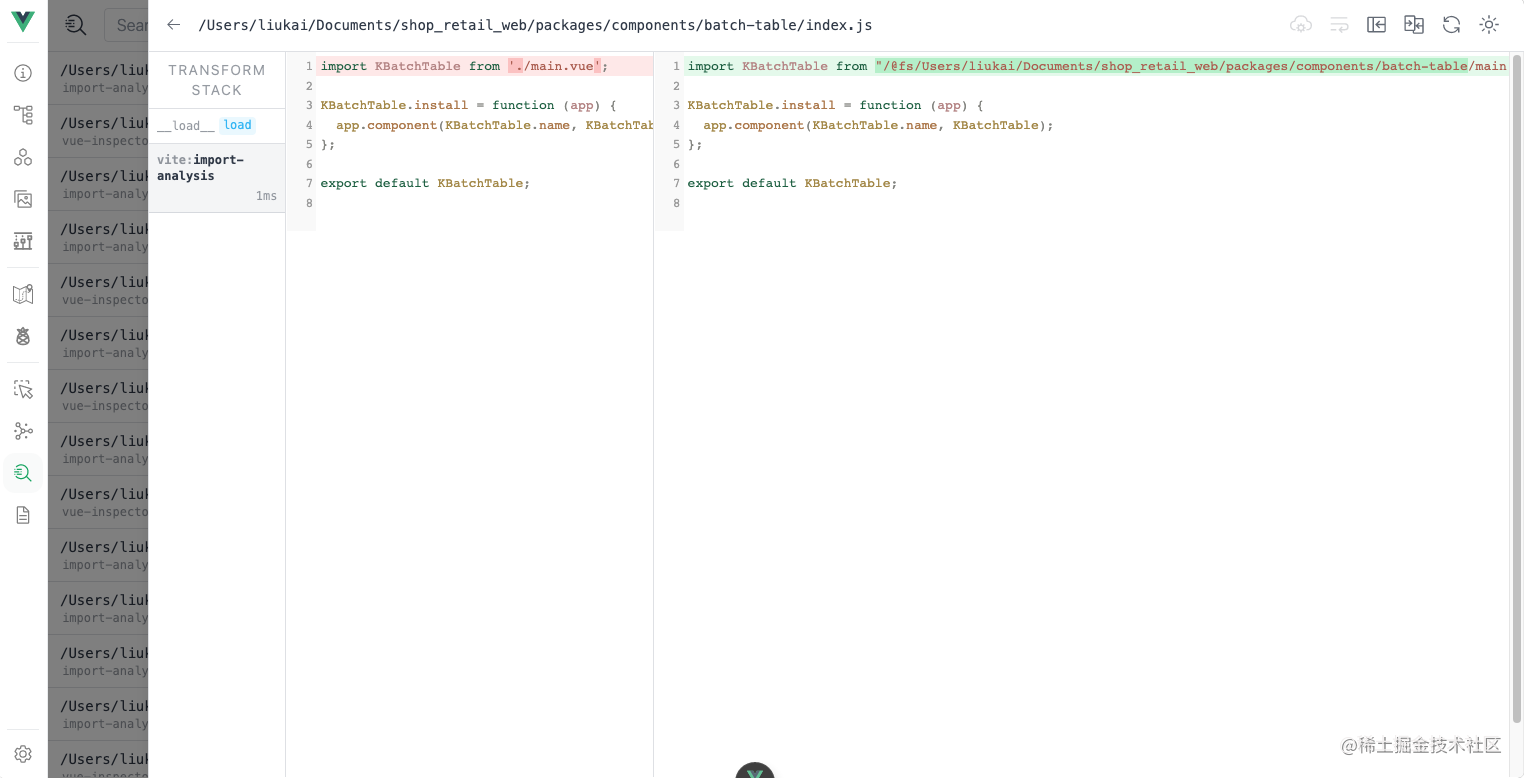Open the Documentation page icon
Image resolution: width=1524 pixels, height=778 pixels.
[22, 515]
